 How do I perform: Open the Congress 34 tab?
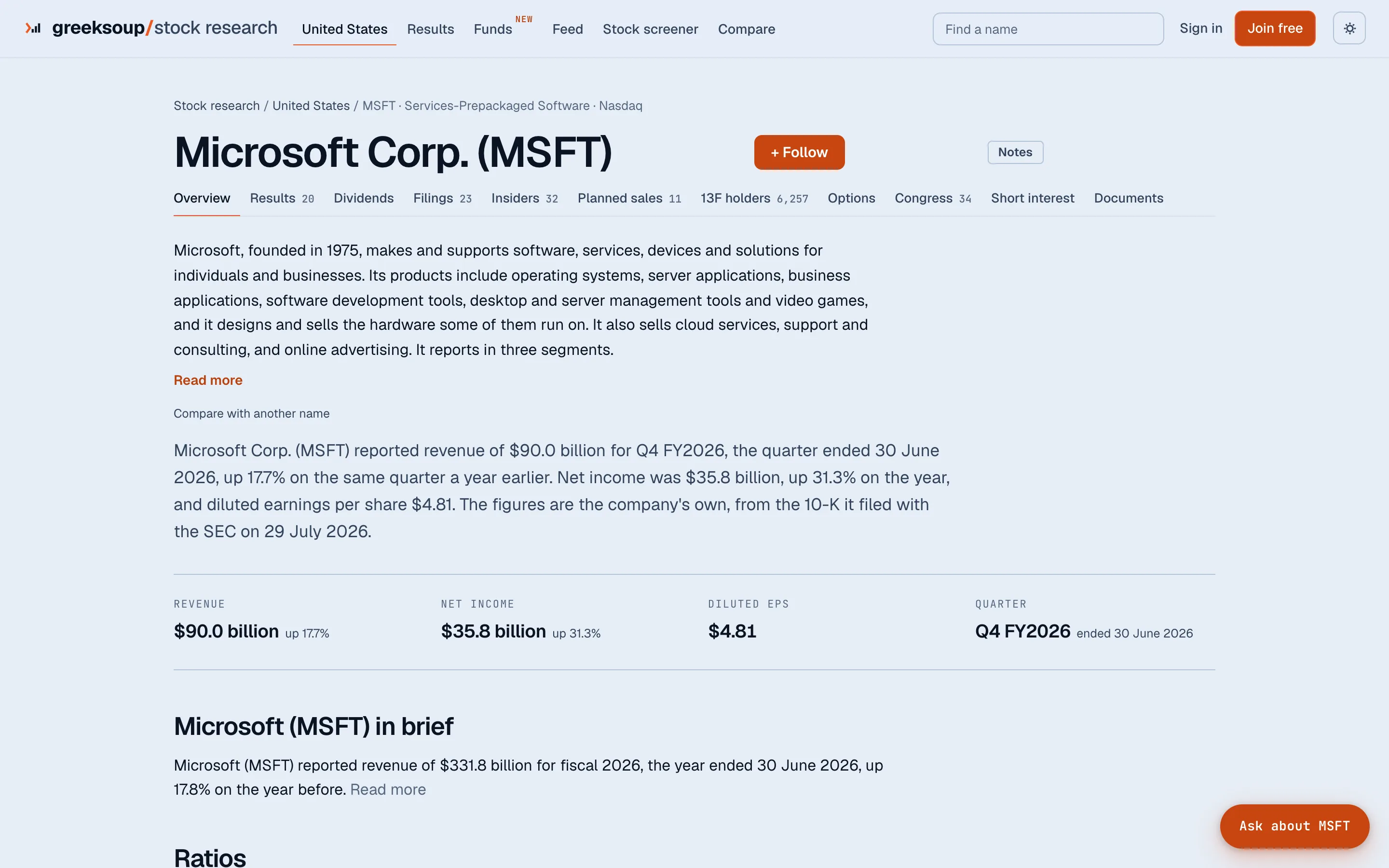coord(933,198)
